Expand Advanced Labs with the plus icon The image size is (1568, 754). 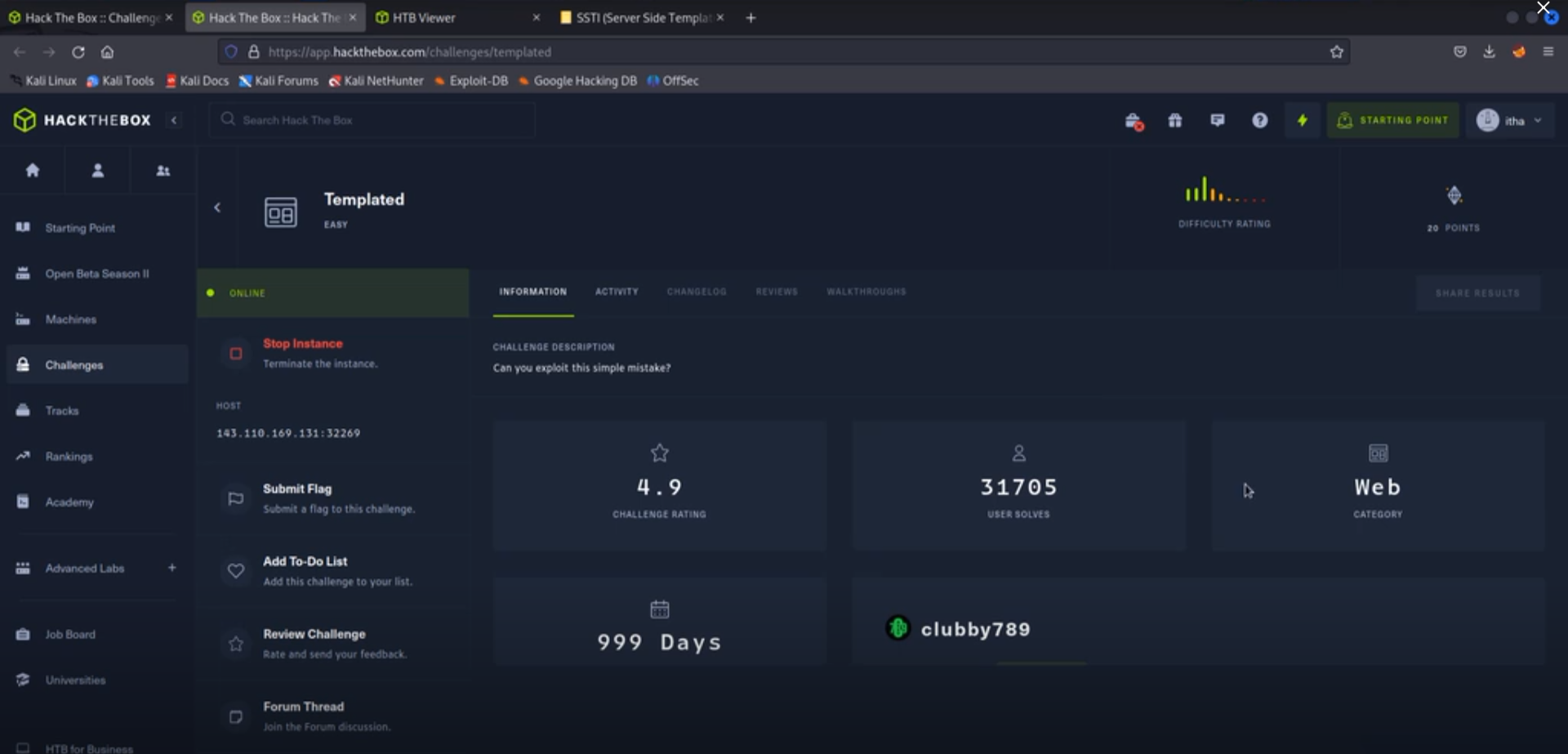(171, 568)
